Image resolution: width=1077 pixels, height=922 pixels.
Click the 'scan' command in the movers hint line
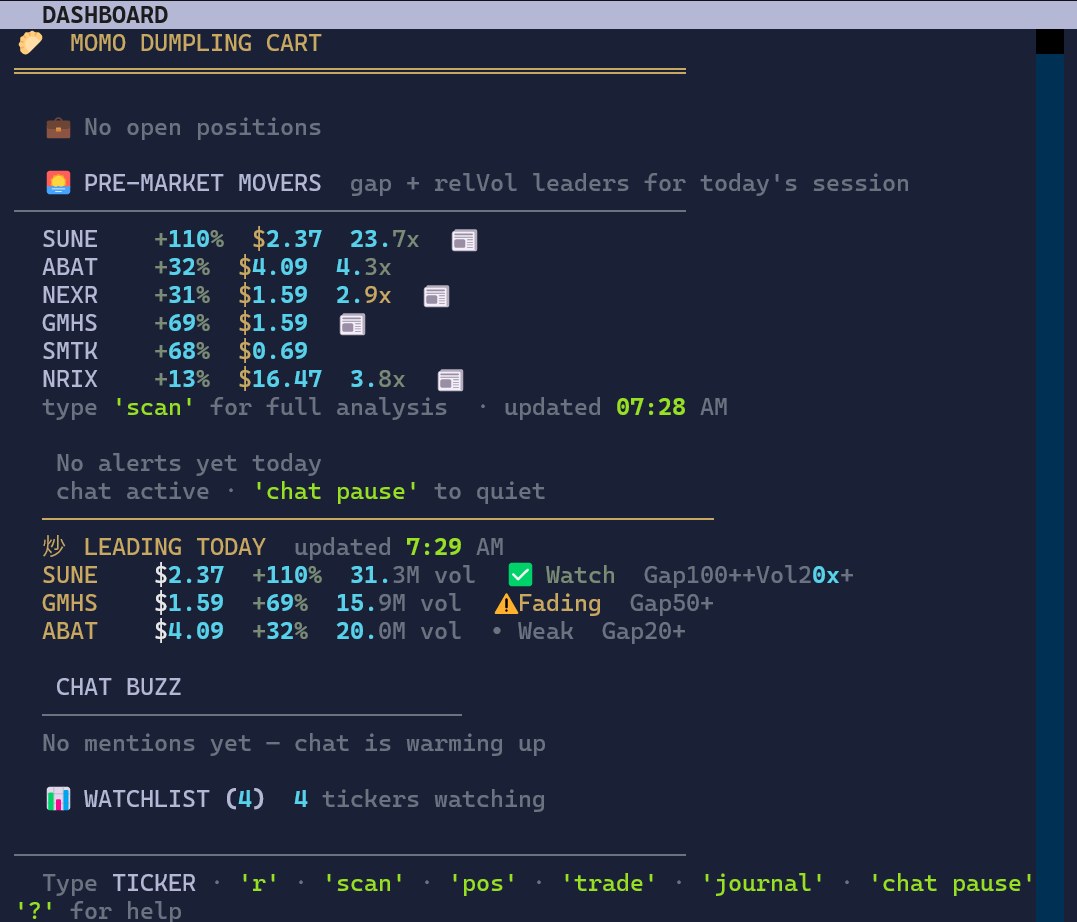tap(154, 407)
